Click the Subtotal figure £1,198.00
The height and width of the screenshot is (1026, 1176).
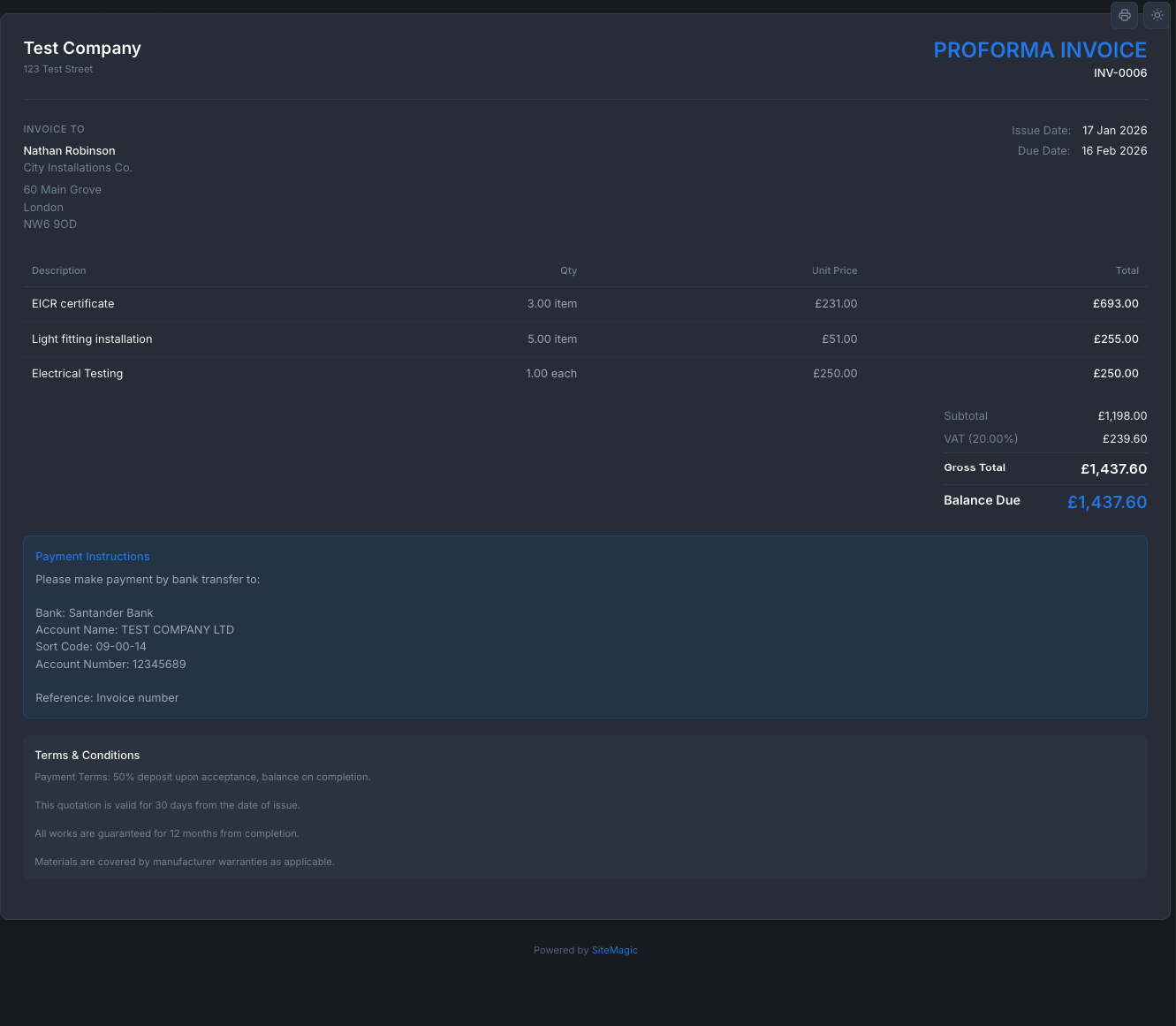click(1122, 415)
